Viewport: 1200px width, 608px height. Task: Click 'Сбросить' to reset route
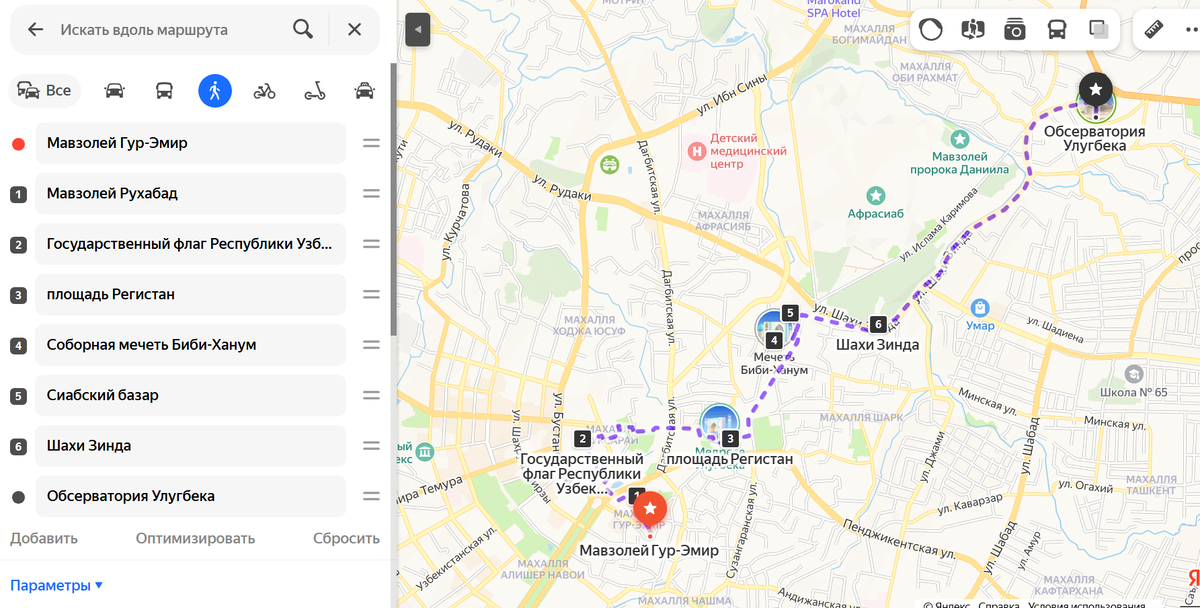coord(346,538)
